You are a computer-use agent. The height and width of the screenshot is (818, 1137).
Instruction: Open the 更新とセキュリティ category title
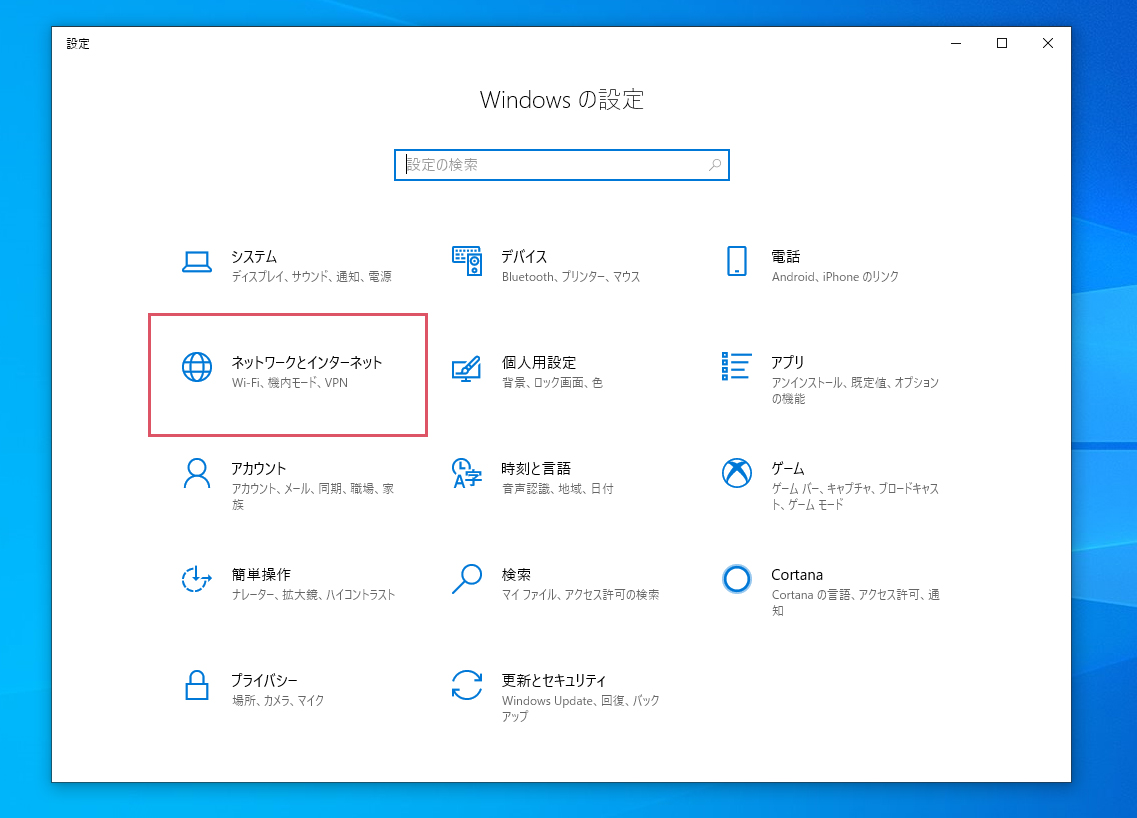(x=553, y=680)
